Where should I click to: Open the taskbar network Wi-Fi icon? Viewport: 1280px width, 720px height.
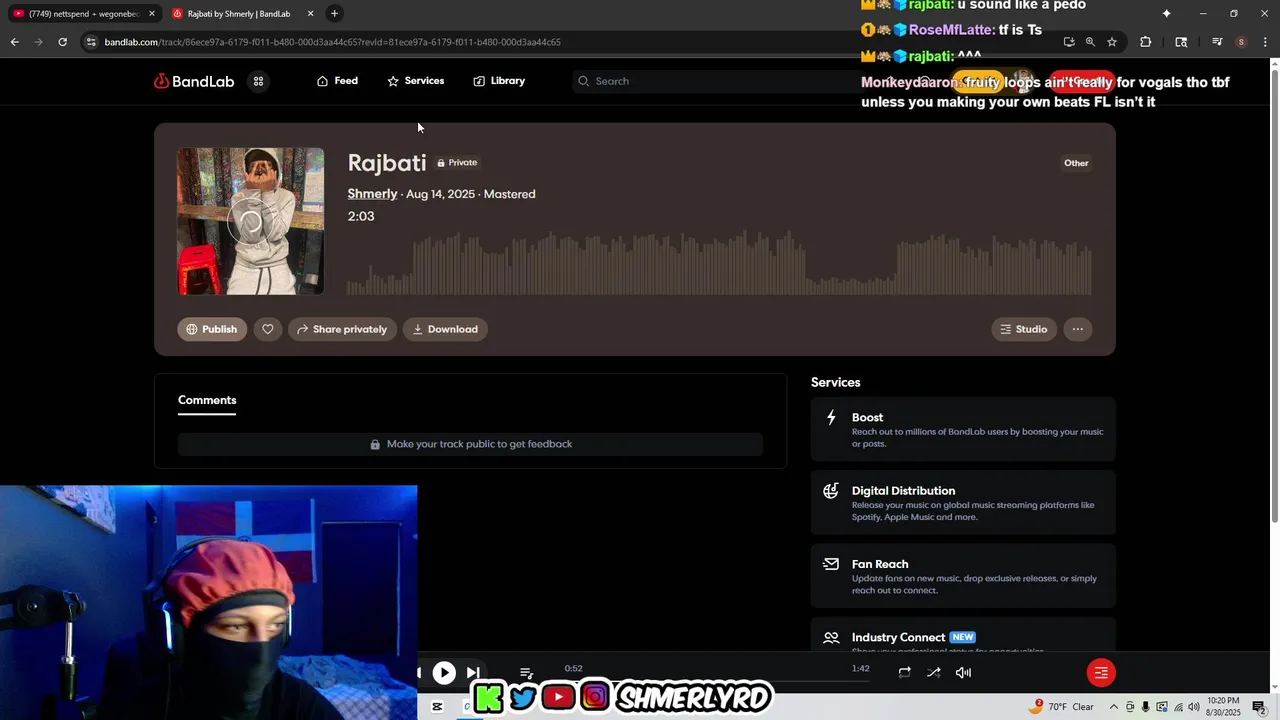click(x=1178, y=707)
